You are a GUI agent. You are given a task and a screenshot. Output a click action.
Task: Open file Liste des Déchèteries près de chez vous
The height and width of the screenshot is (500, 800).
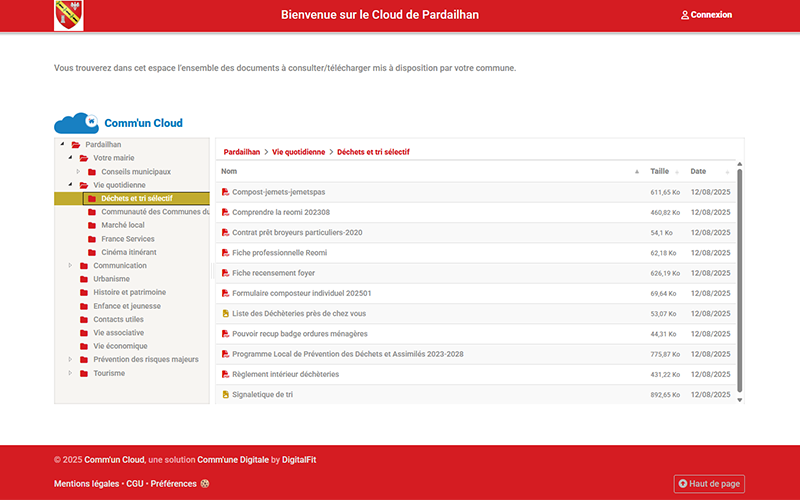pyautogui.click(x=299, y=313)
